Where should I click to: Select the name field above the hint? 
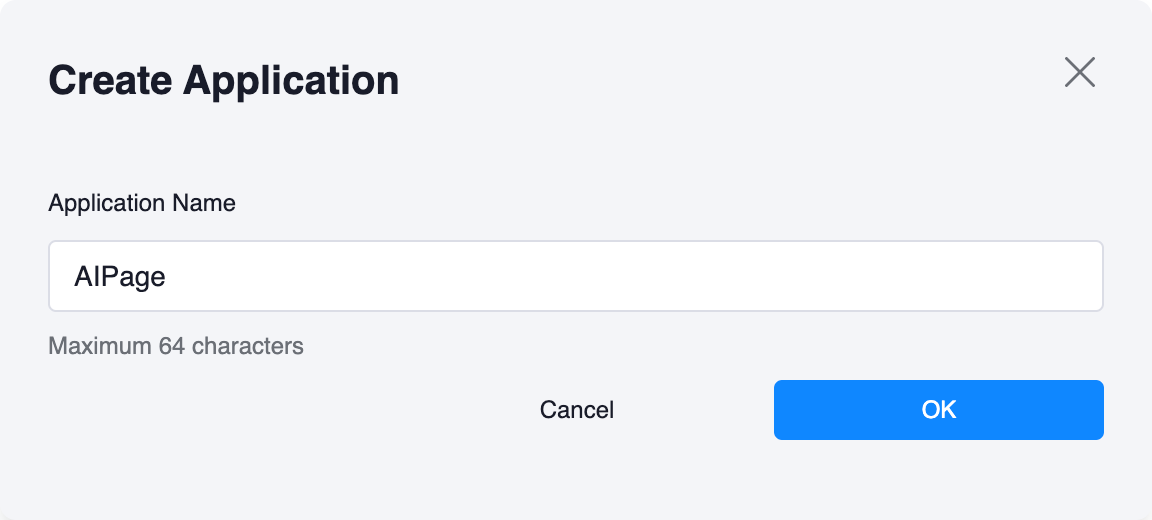[575, 276]
